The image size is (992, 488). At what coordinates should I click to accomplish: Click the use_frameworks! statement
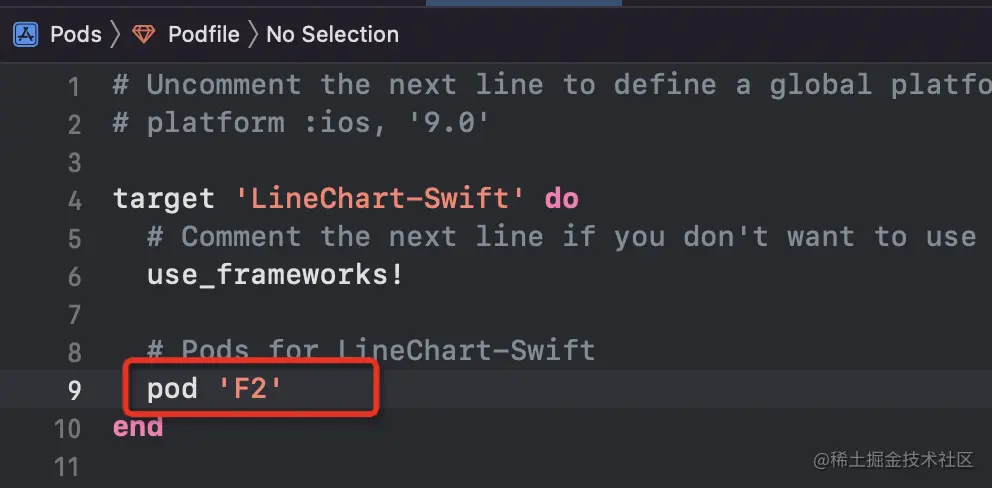[275, 275]
